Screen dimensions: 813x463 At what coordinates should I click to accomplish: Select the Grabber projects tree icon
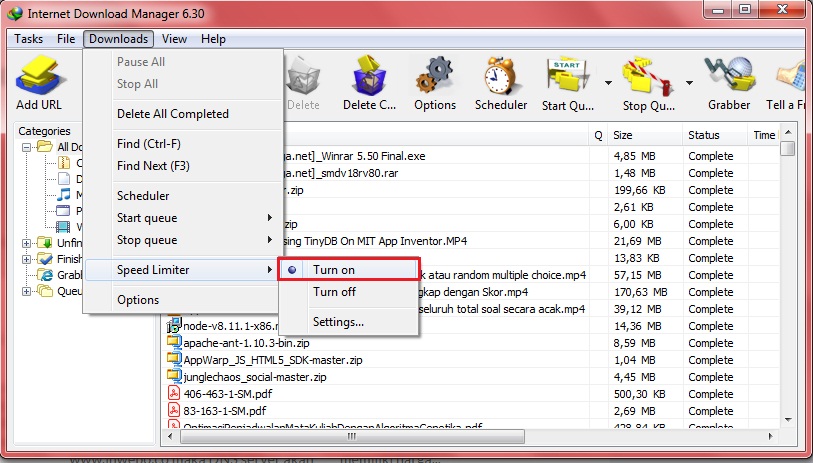[x=46, y=275]
